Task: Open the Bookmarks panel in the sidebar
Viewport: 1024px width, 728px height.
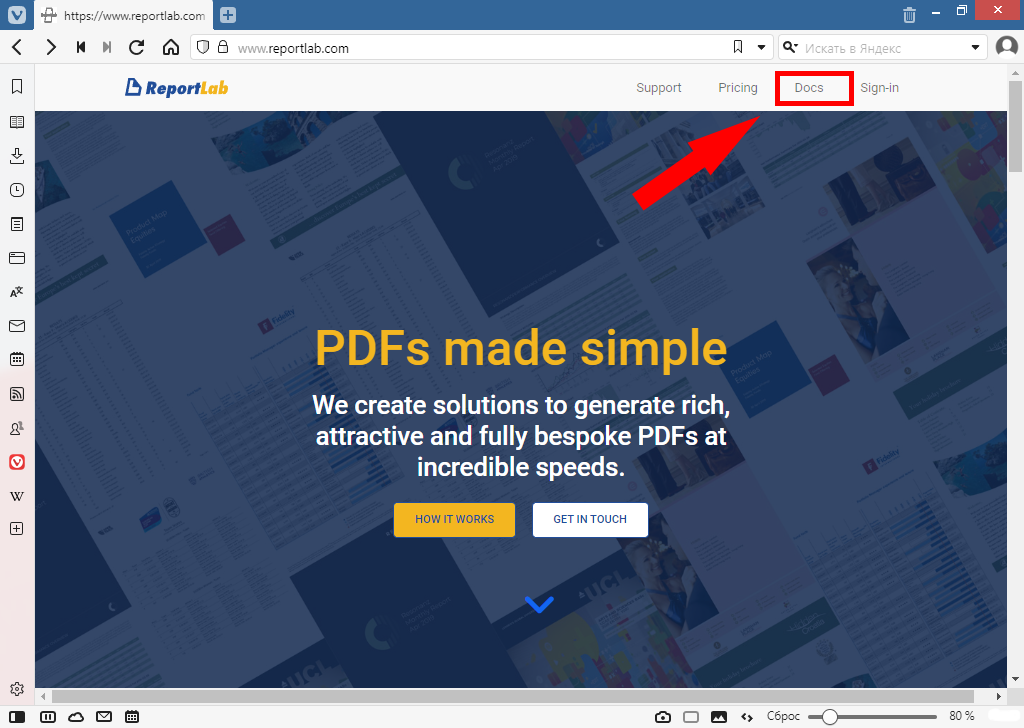Action: pos(17,87)
